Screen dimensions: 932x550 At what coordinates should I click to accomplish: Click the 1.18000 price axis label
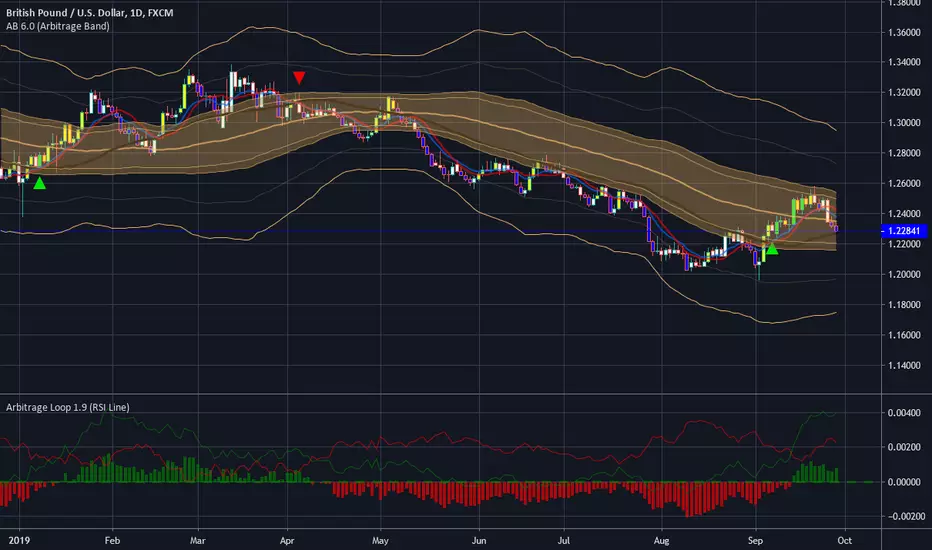[904, 305]
